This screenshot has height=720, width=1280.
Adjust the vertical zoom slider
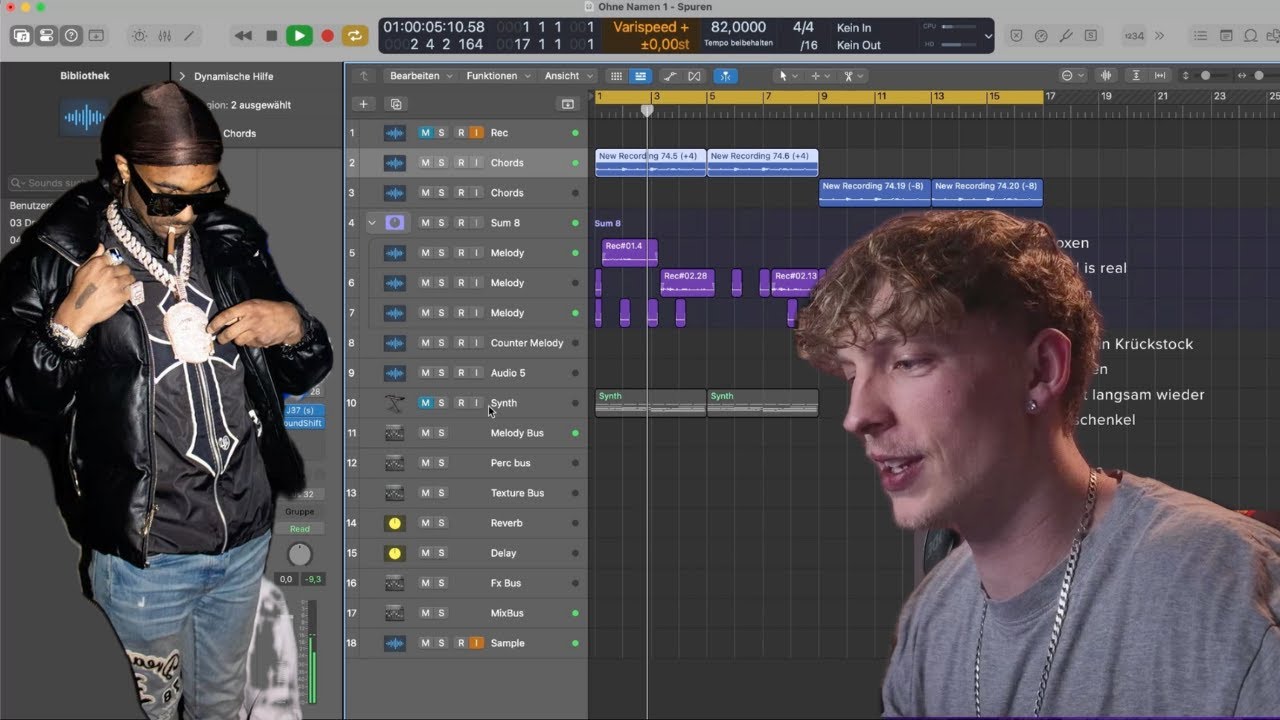[x=1208, y=76]
